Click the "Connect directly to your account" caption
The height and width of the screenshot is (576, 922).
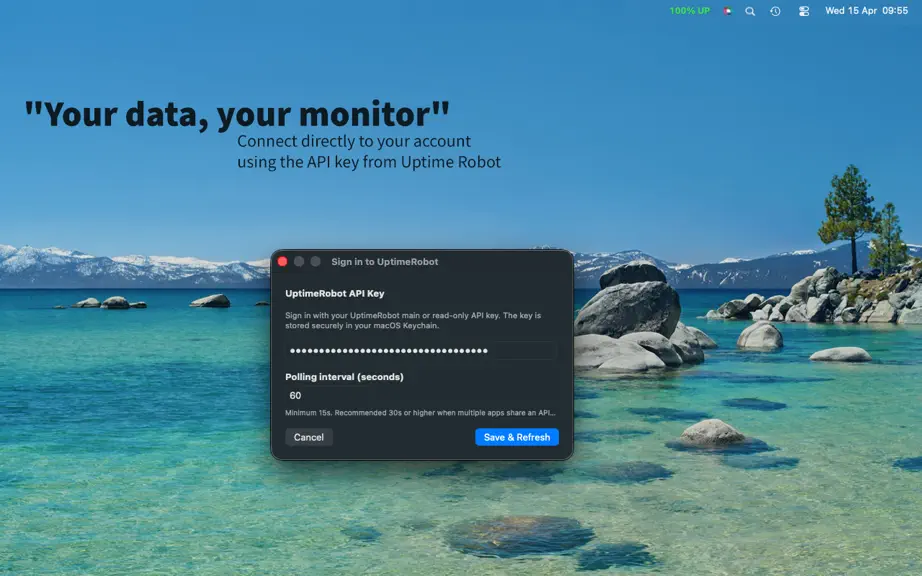click(x=354, y=141)
